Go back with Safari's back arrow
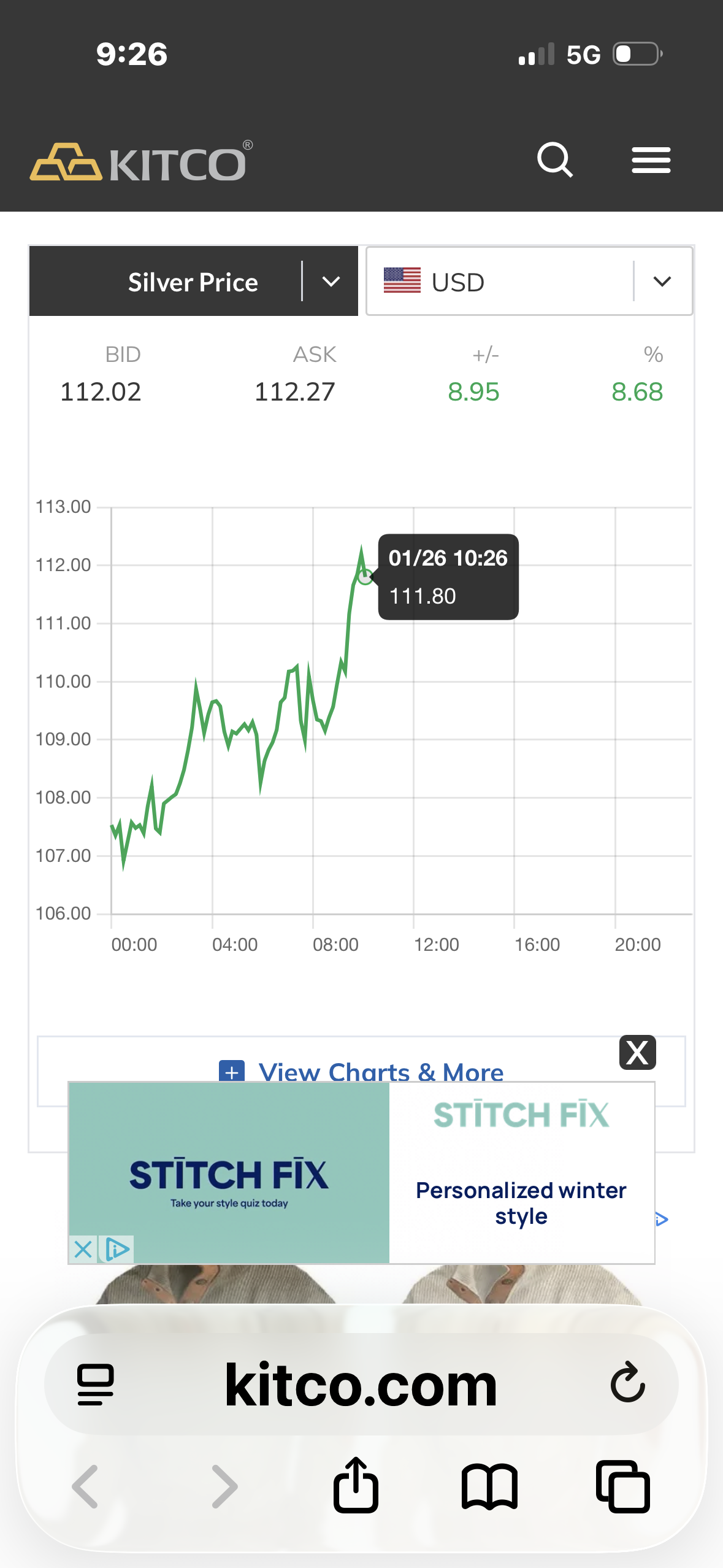723x1568 pixels. (85, 1486)
